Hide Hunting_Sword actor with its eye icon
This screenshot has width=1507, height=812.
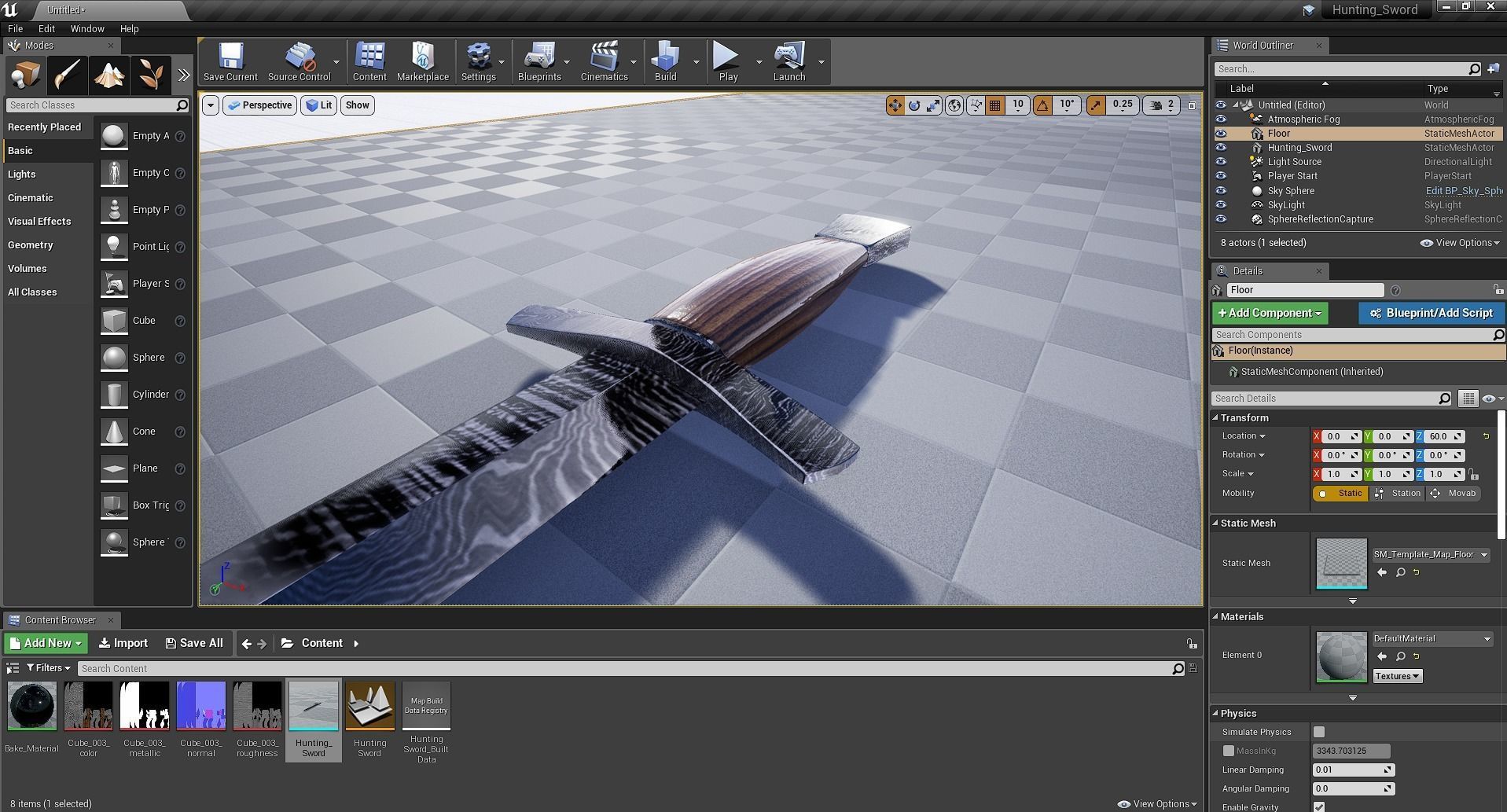(1221, 148)
